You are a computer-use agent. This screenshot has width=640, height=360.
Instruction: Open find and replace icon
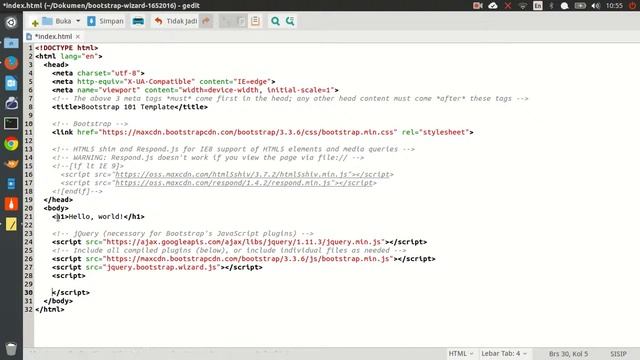tap(290, 21)
